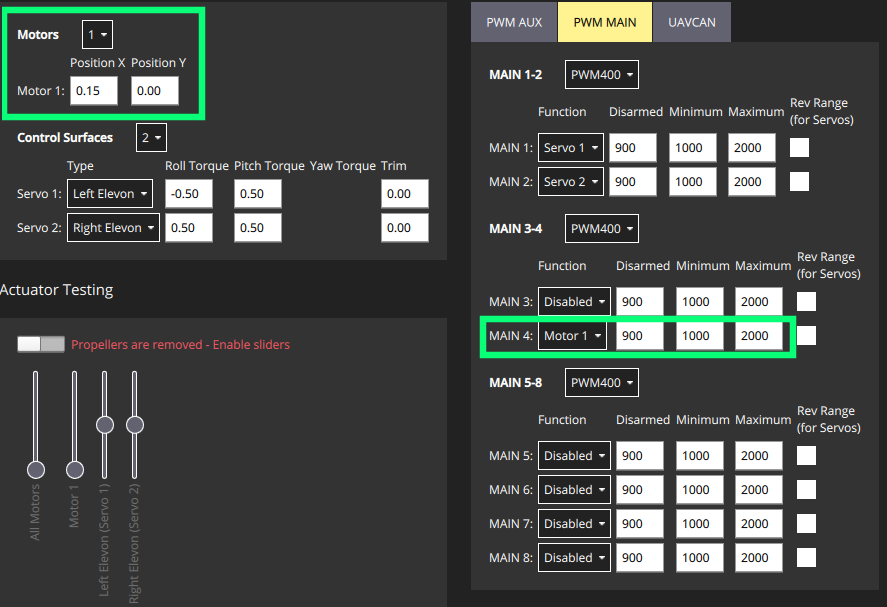Open MAIN 7 function dropdown
The width and height of the screenshot is (887, 607).
point(574,523)
